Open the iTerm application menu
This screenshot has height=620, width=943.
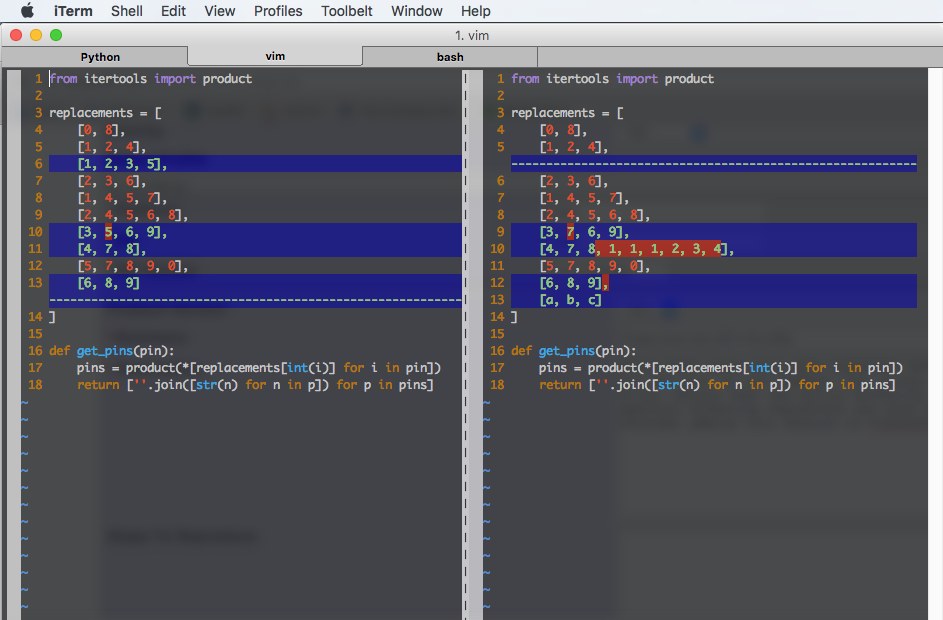pyautogui.click(x=73, y=11)
